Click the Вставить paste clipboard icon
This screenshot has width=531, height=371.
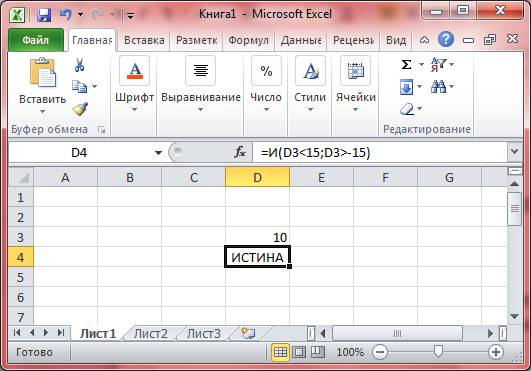43,72
